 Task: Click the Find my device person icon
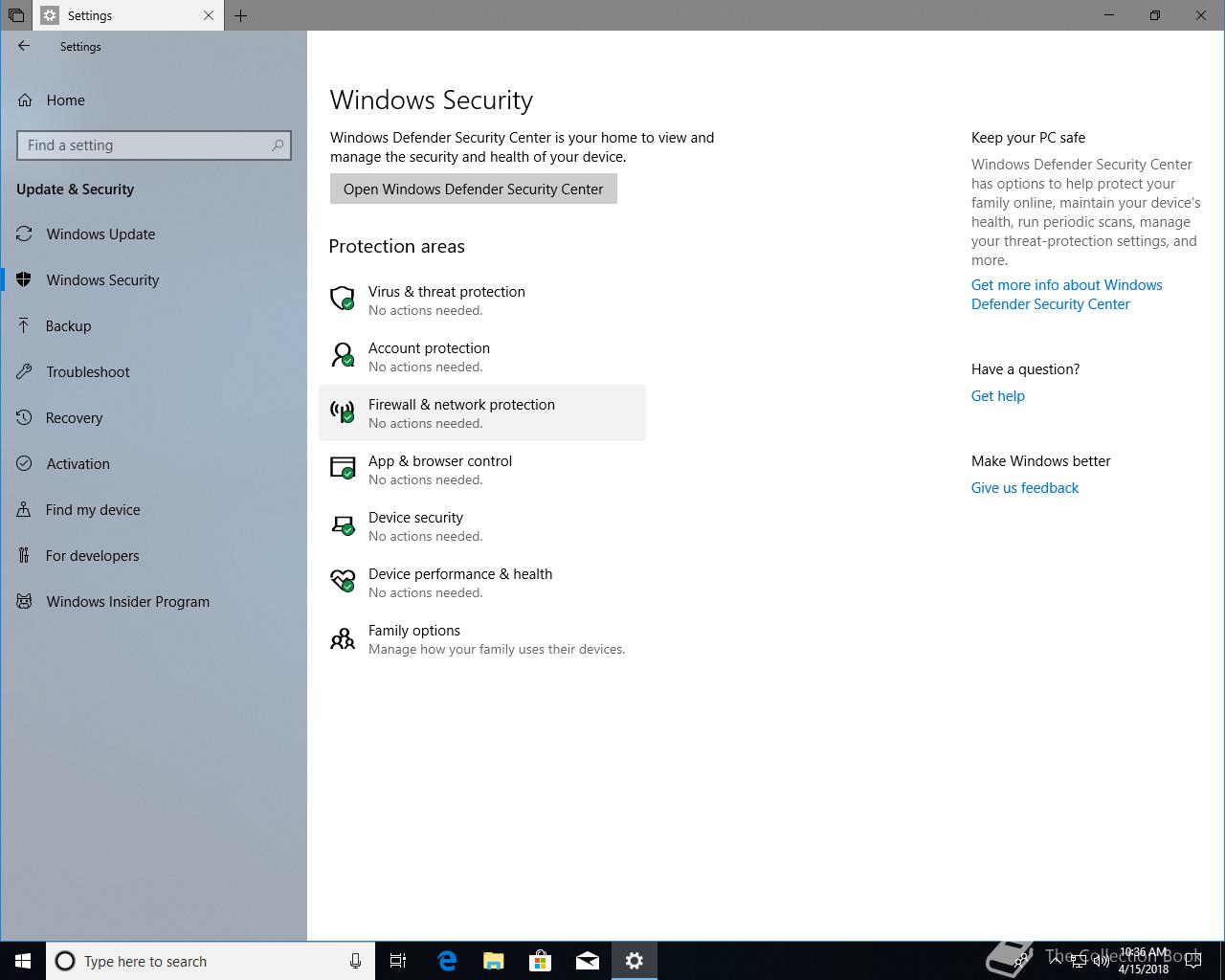tap(25, 509)
